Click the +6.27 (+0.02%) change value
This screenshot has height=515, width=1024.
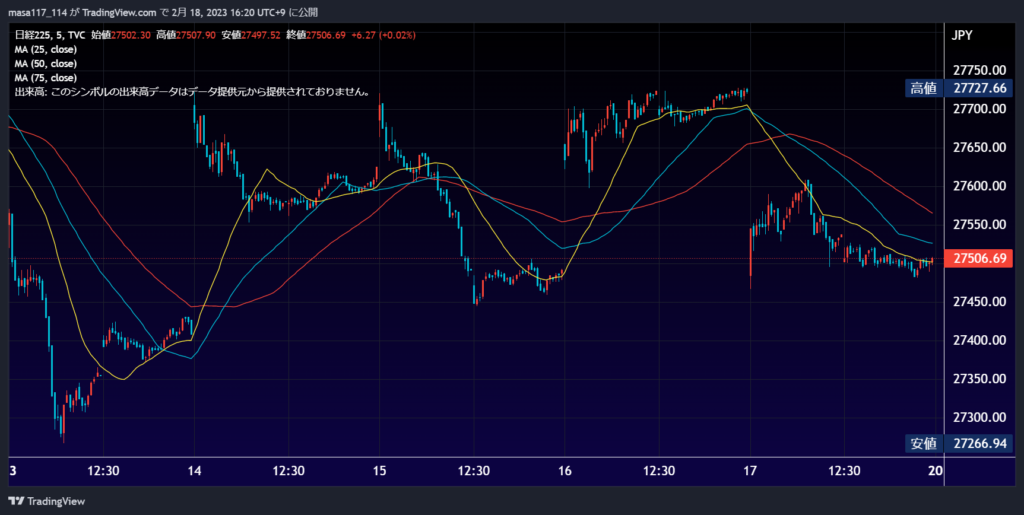click(x=383, y=35)
